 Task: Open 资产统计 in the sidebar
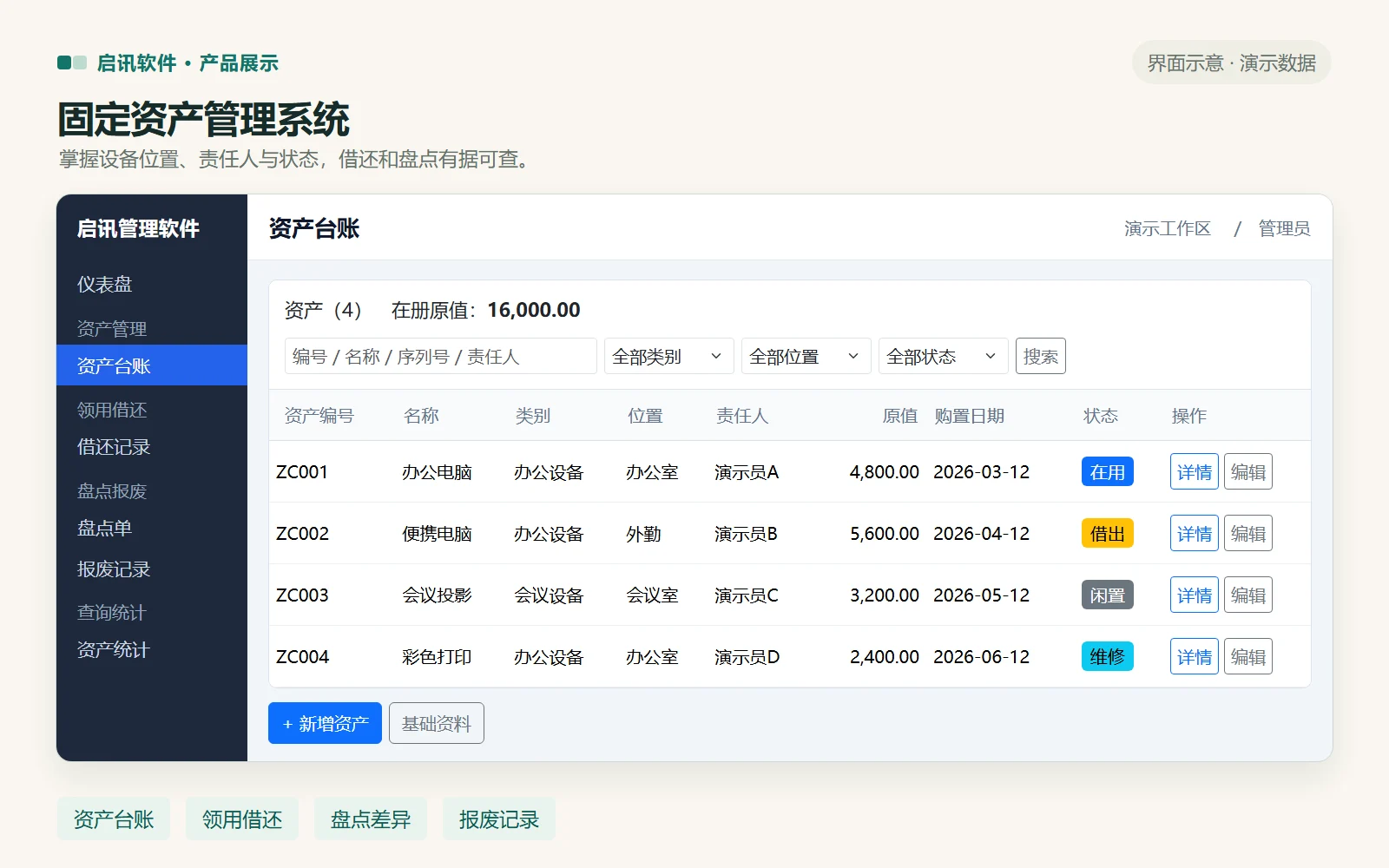coord(152,649)
